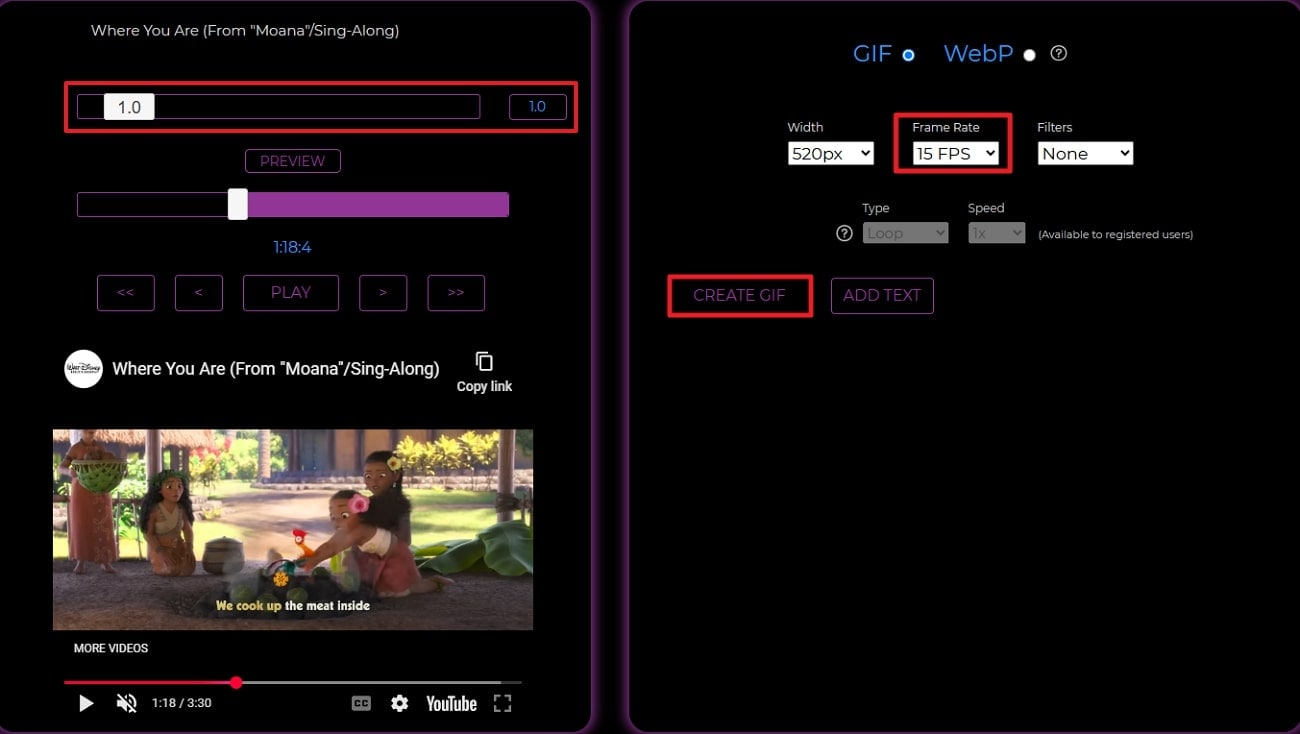The width and height of the screenshot is (1300, 734).
Task: Click the MORE VIDEOS label
Action: 111,649
